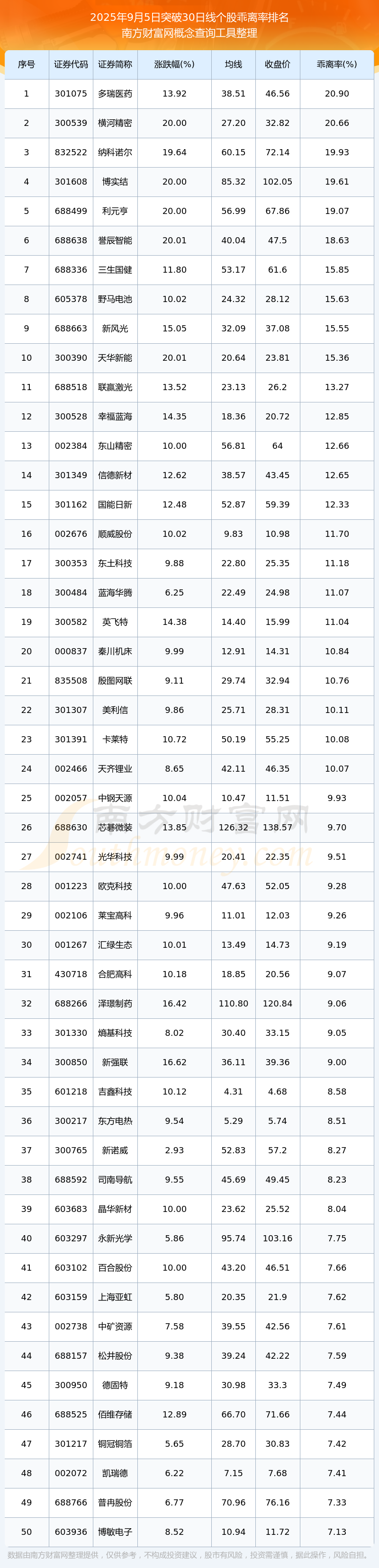
Task: Click stock name 吉鑫科技
Action: [x=115, y=1092]
